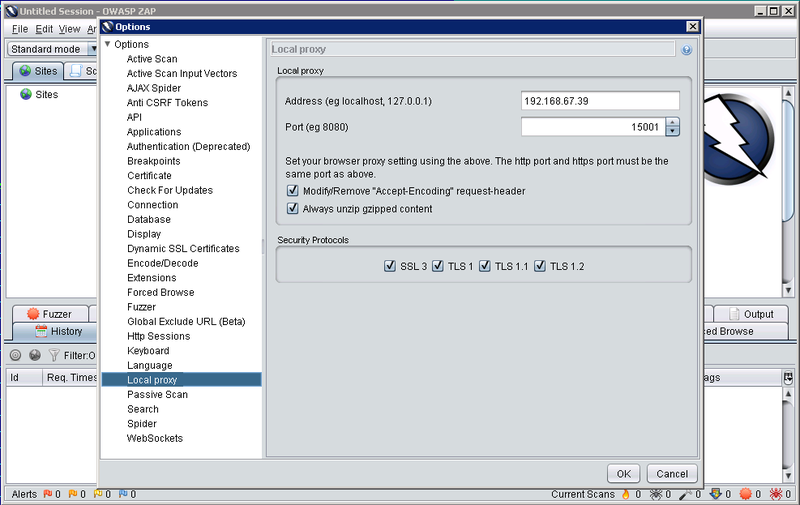Click target icon in History toolbar

tap(15, 355)
